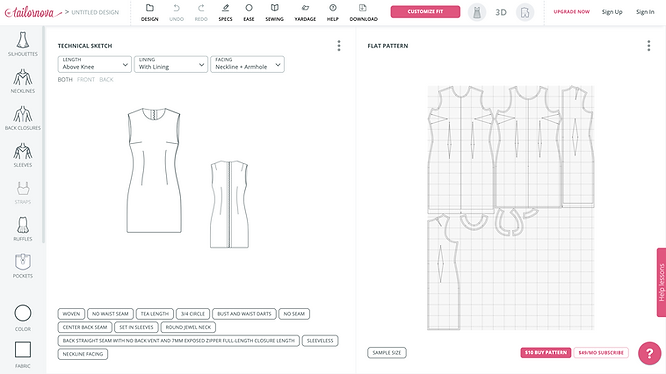Screen dimensions: 666x374
Task: Click the Sign In link
Action: pyautogui.click(x=645, y=12)
